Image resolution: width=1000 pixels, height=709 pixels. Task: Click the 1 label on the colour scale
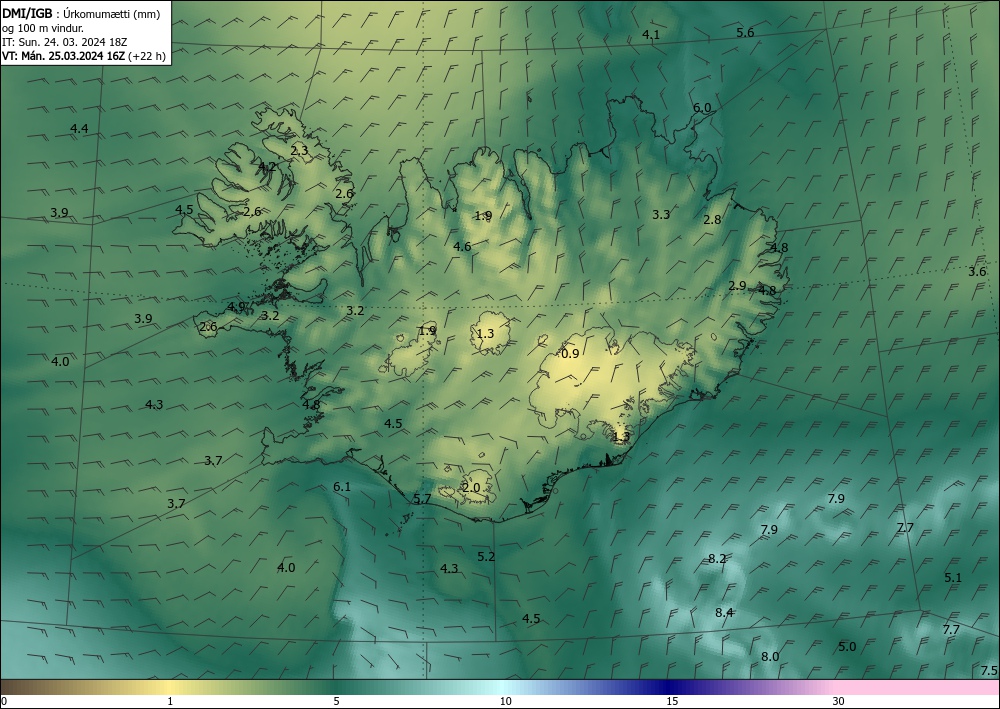pyautogui.click(x=170, y=701)
